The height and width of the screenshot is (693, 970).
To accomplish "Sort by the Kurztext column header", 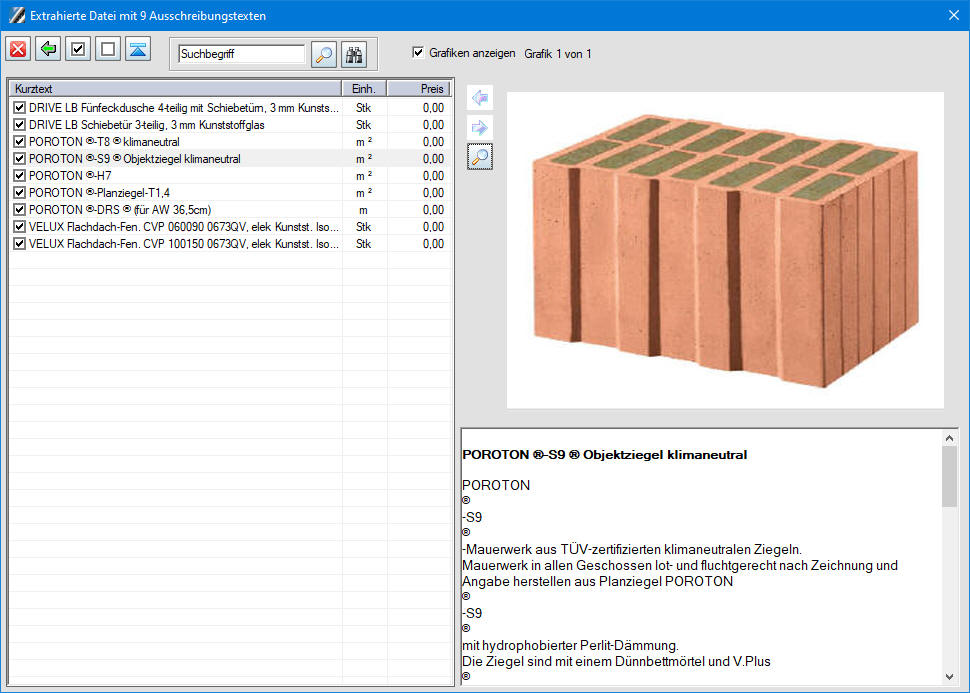I will 176,88.
